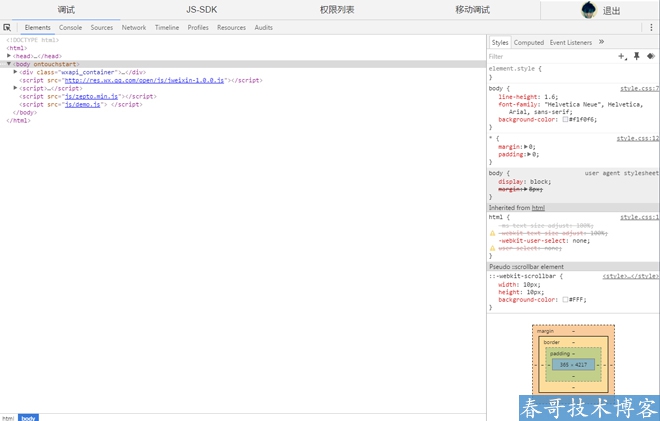Open Network panel
660x421 pixels.
tap(134, 27)
